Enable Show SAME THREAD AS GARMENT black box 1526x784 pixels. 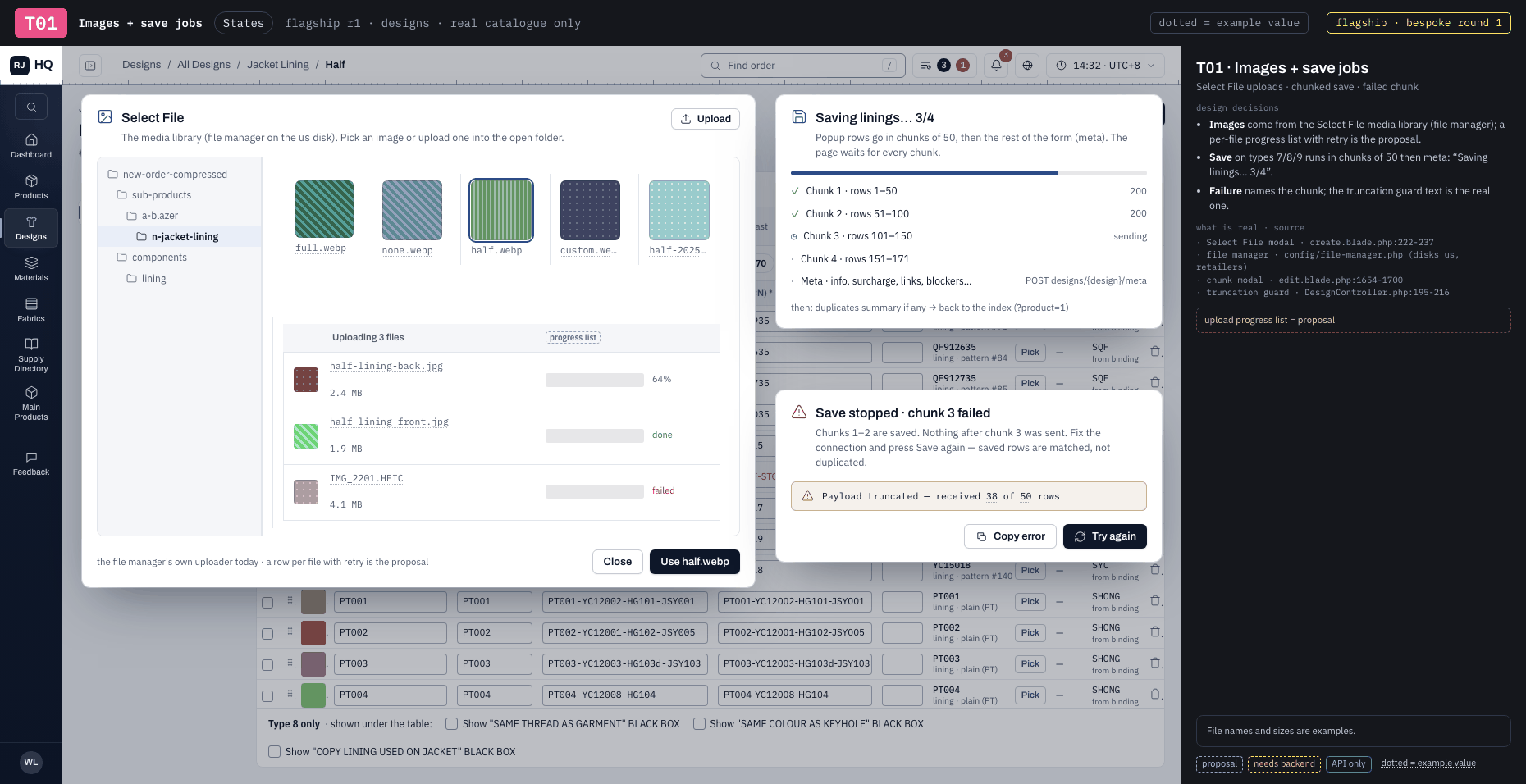pos(451,724)
